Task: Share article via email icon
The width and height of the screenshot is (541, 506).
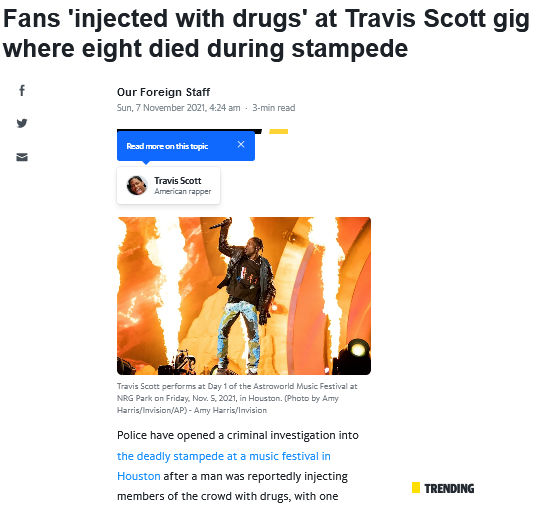Action: click(22, 157)
